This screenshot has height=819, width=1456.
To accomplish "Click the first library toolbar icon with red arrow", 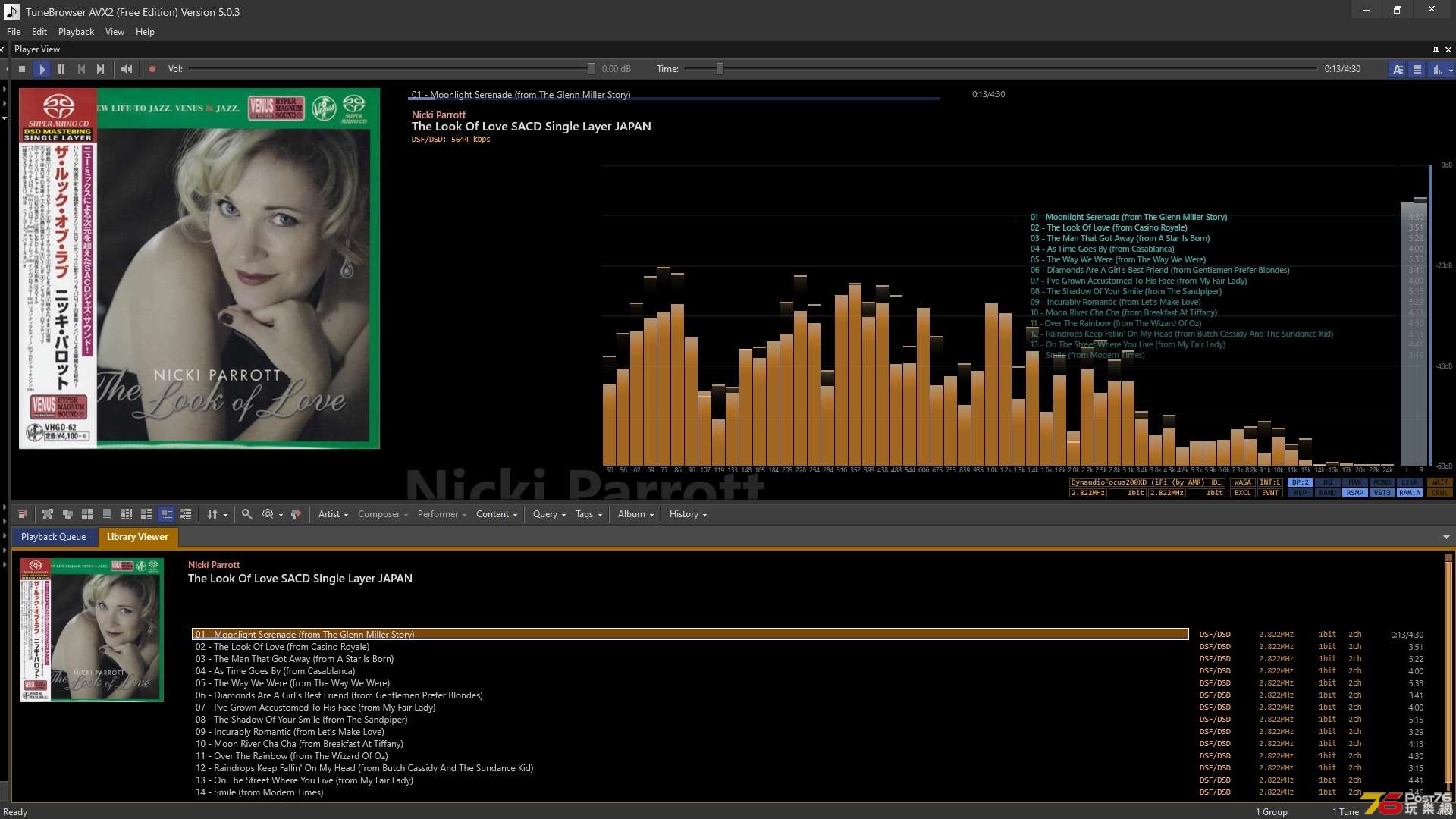I will click(22, 514).
